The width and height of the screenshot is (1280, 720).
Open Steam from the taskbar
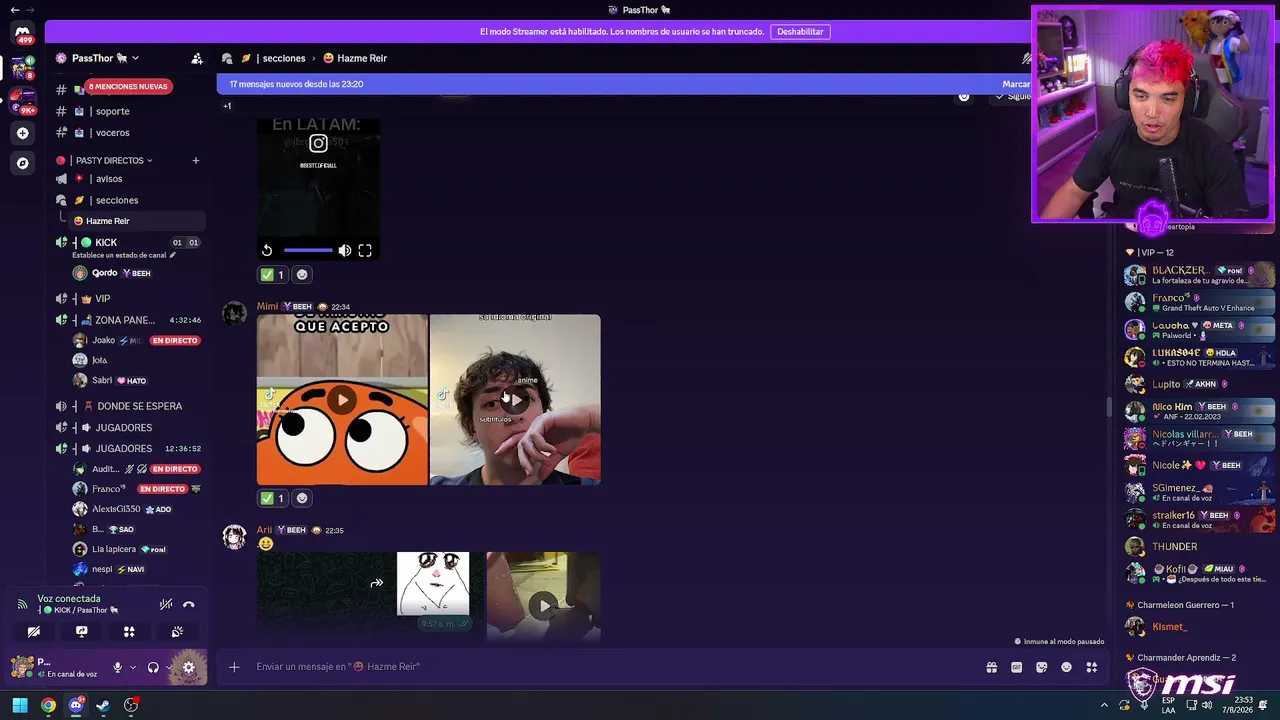click(x=103, y=706)
